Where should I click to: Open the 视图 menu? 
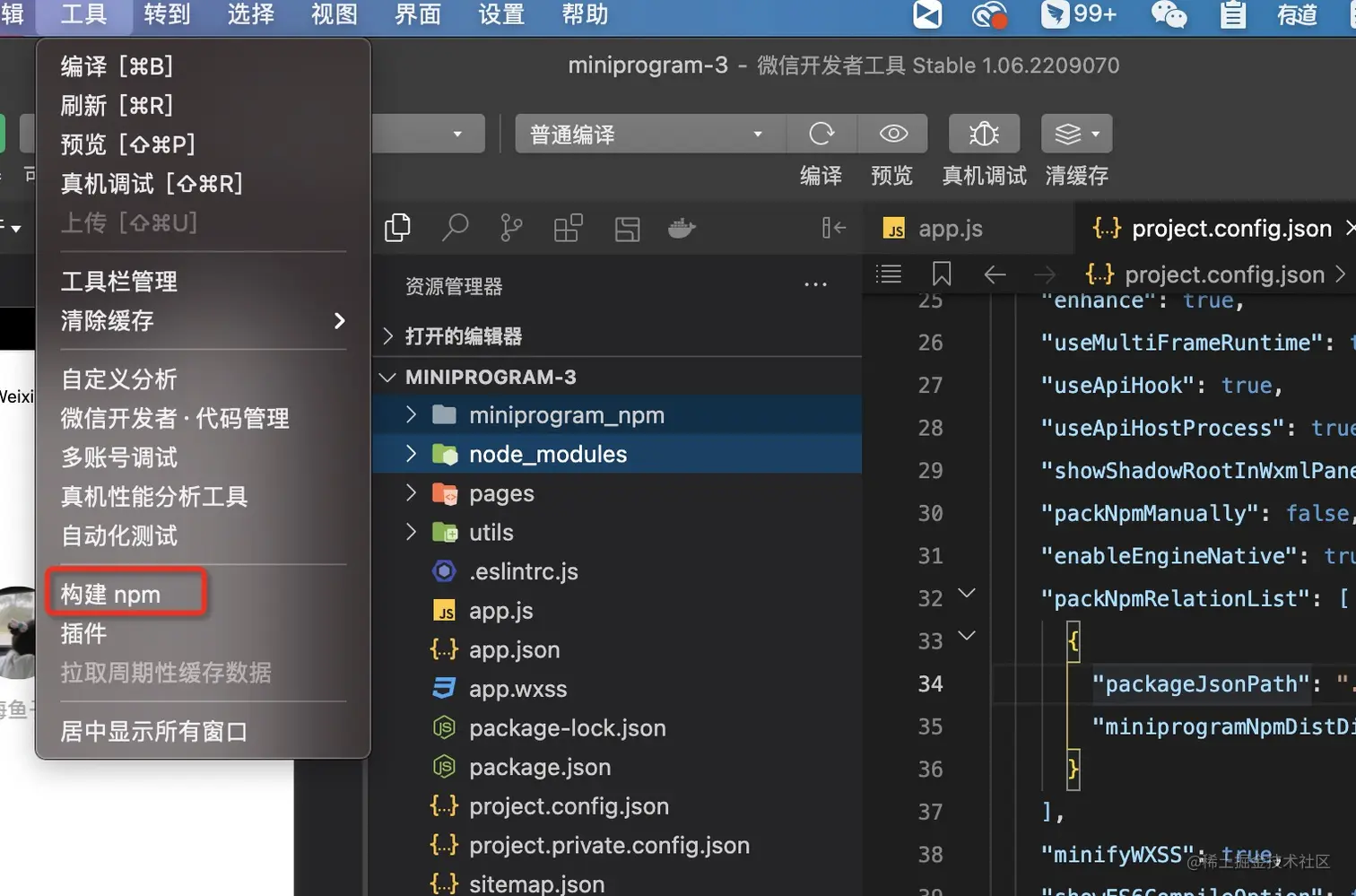coord(334,14)
